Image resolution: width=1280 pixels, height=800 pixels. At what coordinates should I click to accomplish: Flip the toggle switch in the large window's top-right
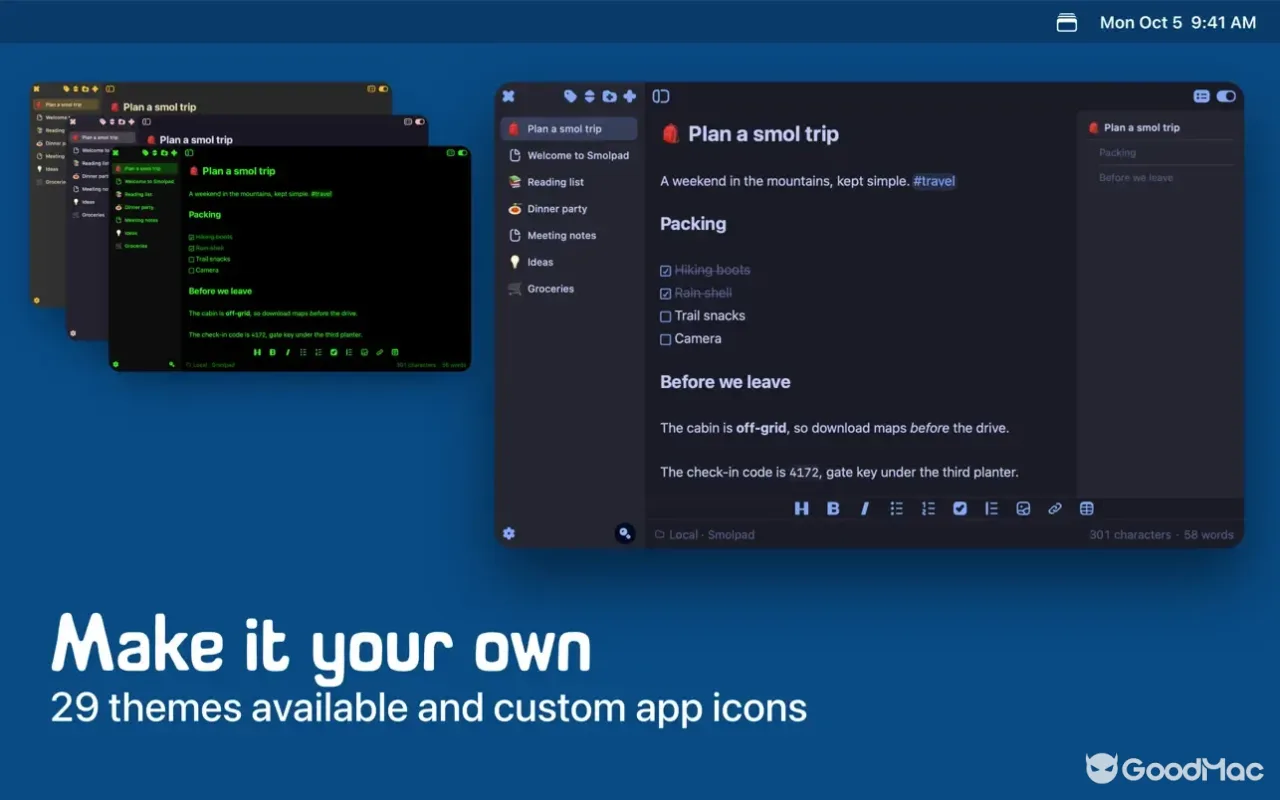point(1226,96)
